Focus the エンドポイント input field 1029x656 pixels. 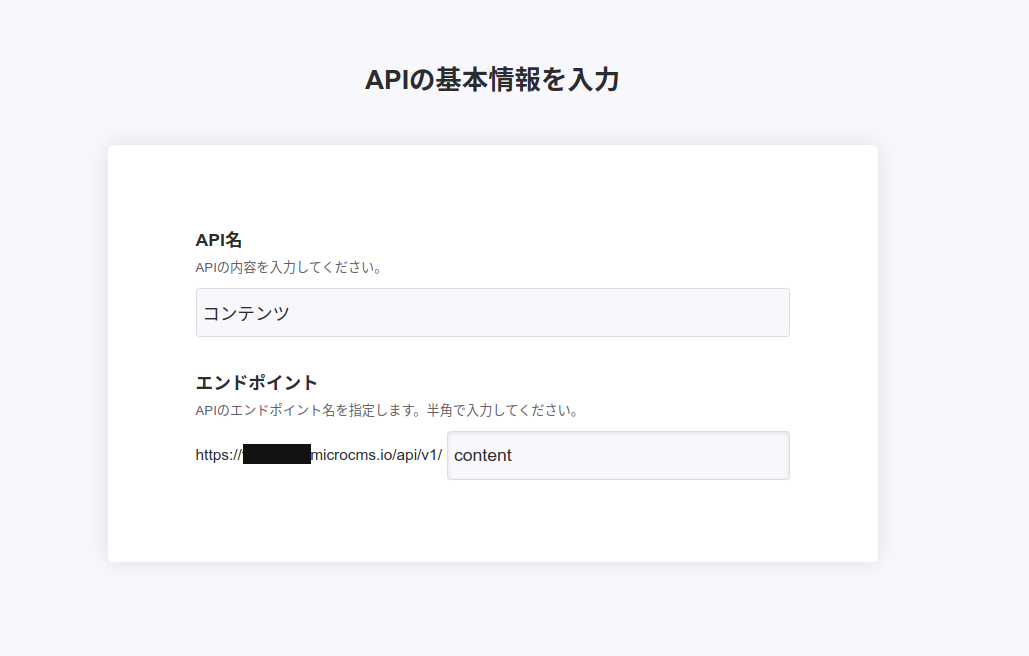618,455
